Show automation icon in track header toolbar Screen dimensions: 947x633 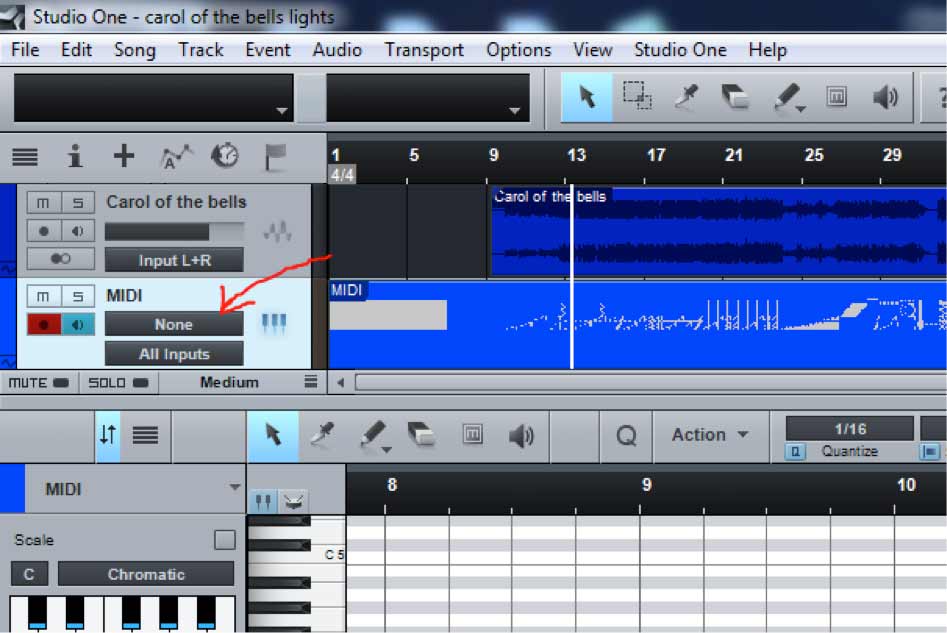(x=176, y=156)
